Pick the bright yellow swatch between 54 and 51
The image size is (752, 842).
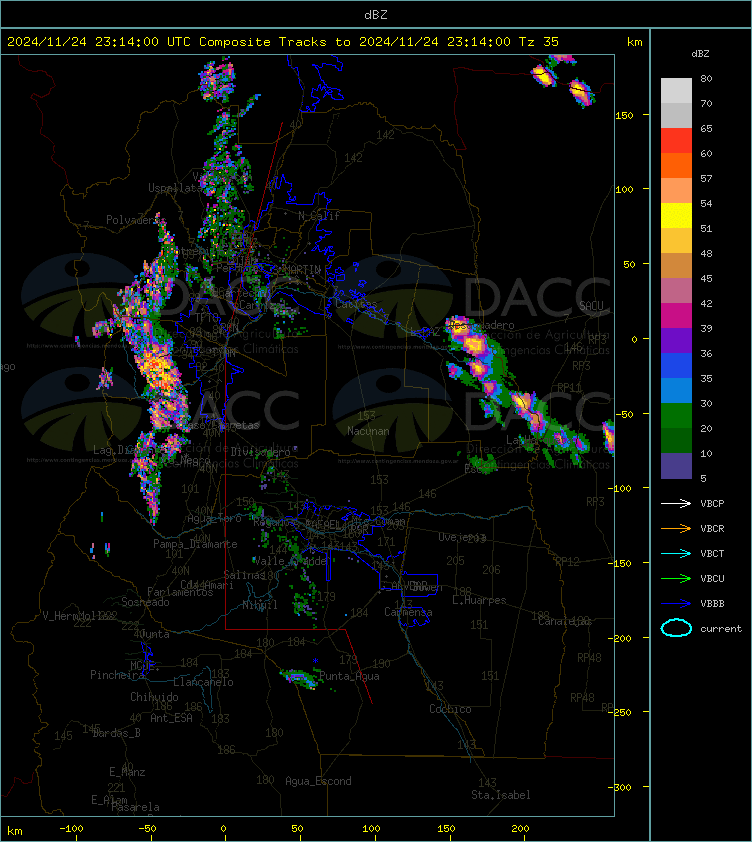point(676,215)
